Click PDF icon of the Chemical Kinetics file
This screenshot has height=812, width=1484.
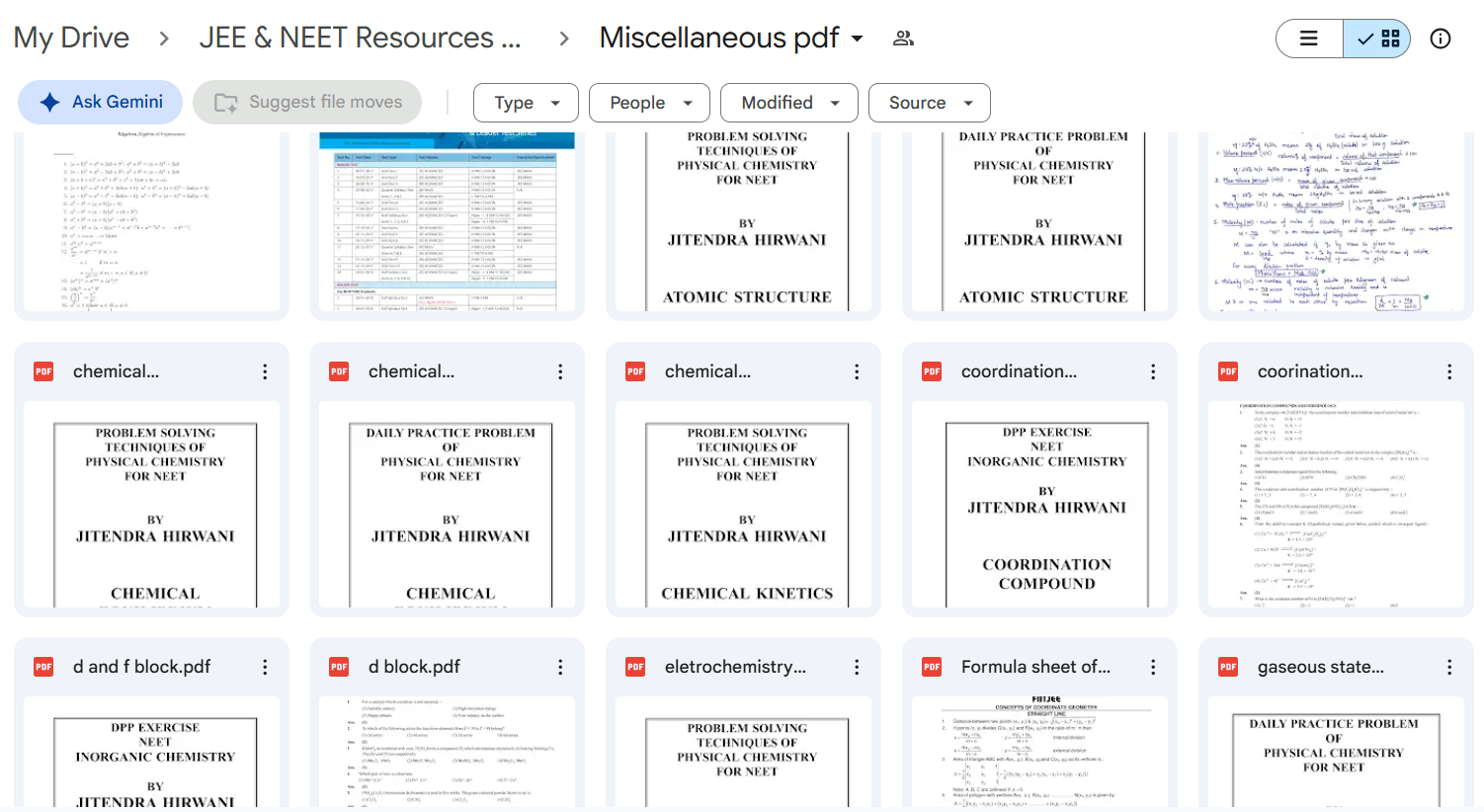click(635, 371)
